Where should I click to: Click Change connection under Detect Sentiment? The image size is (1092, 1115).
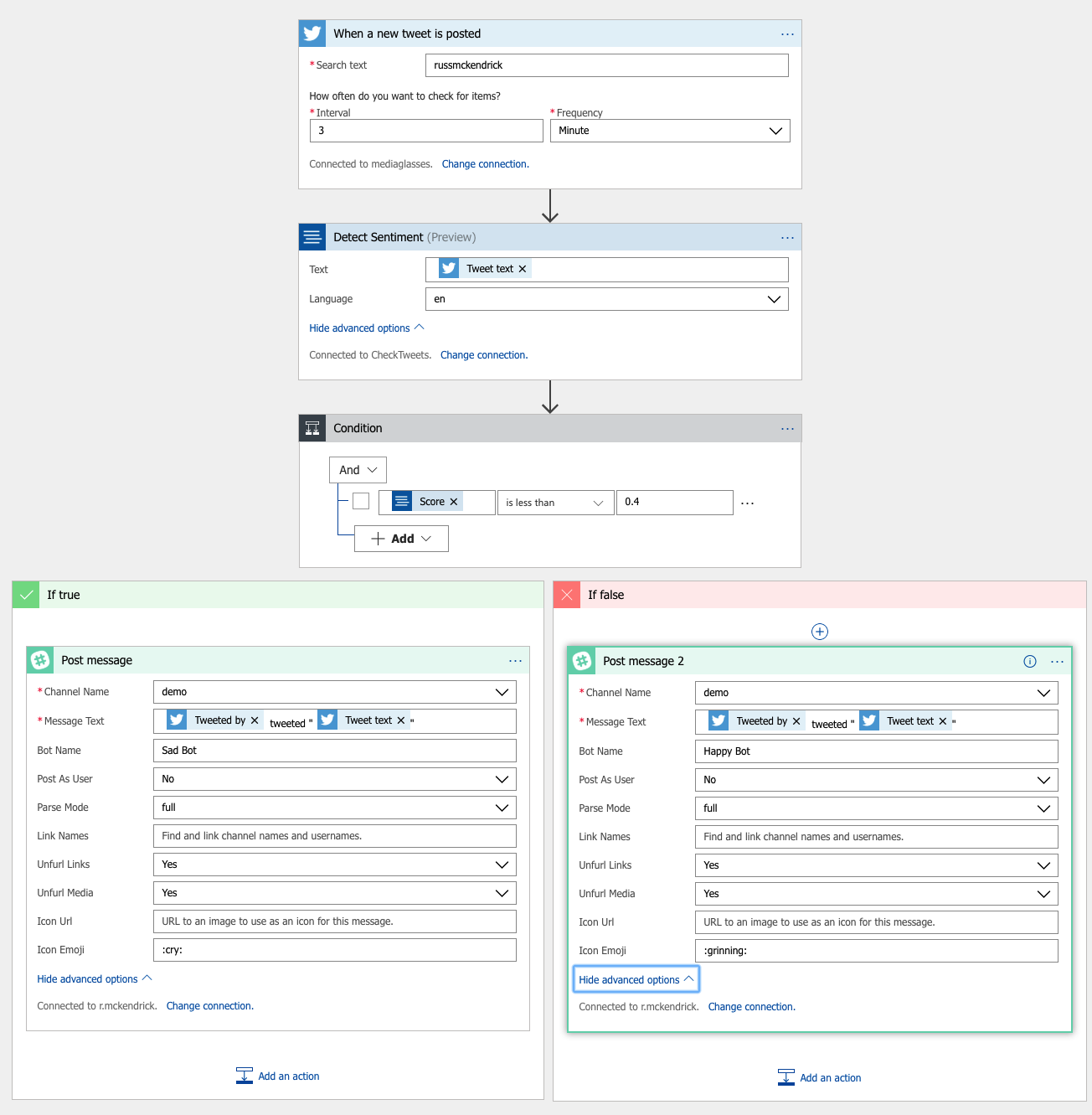(x=483, y=354)
